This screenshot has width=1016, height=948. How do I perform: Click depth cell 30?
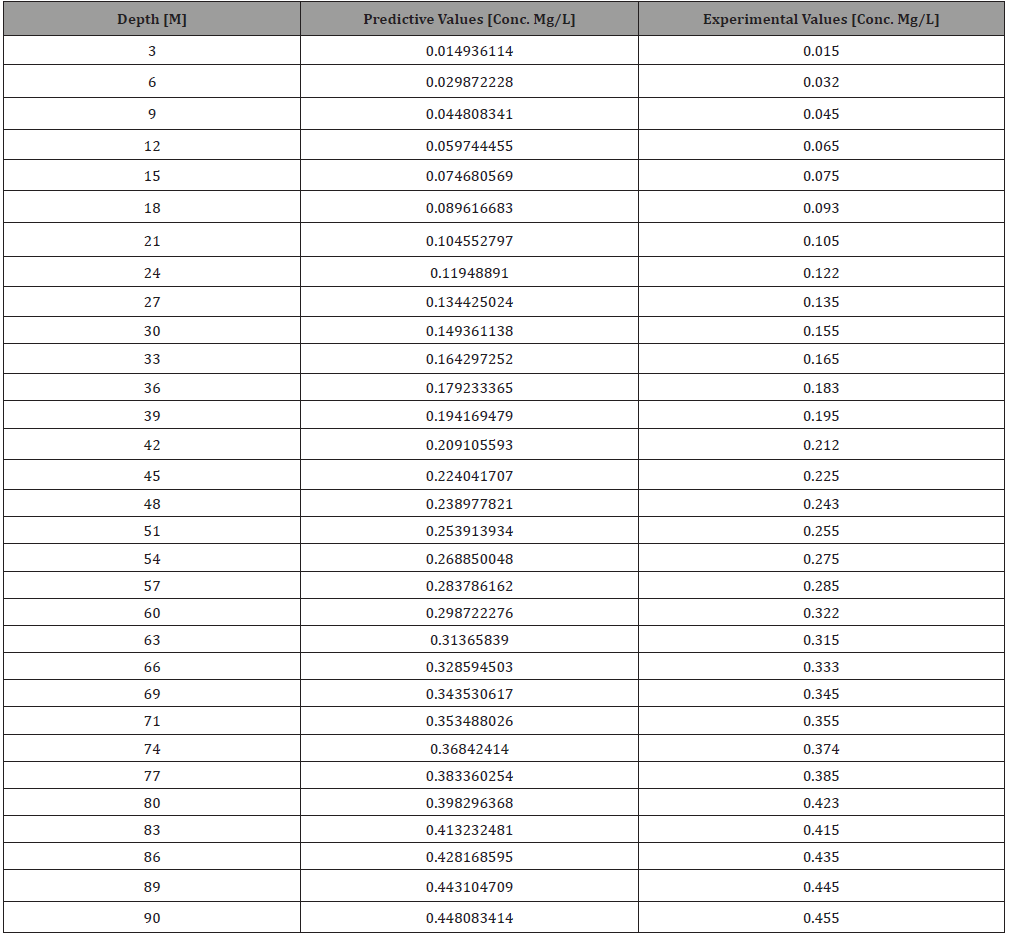pos(152,331)
